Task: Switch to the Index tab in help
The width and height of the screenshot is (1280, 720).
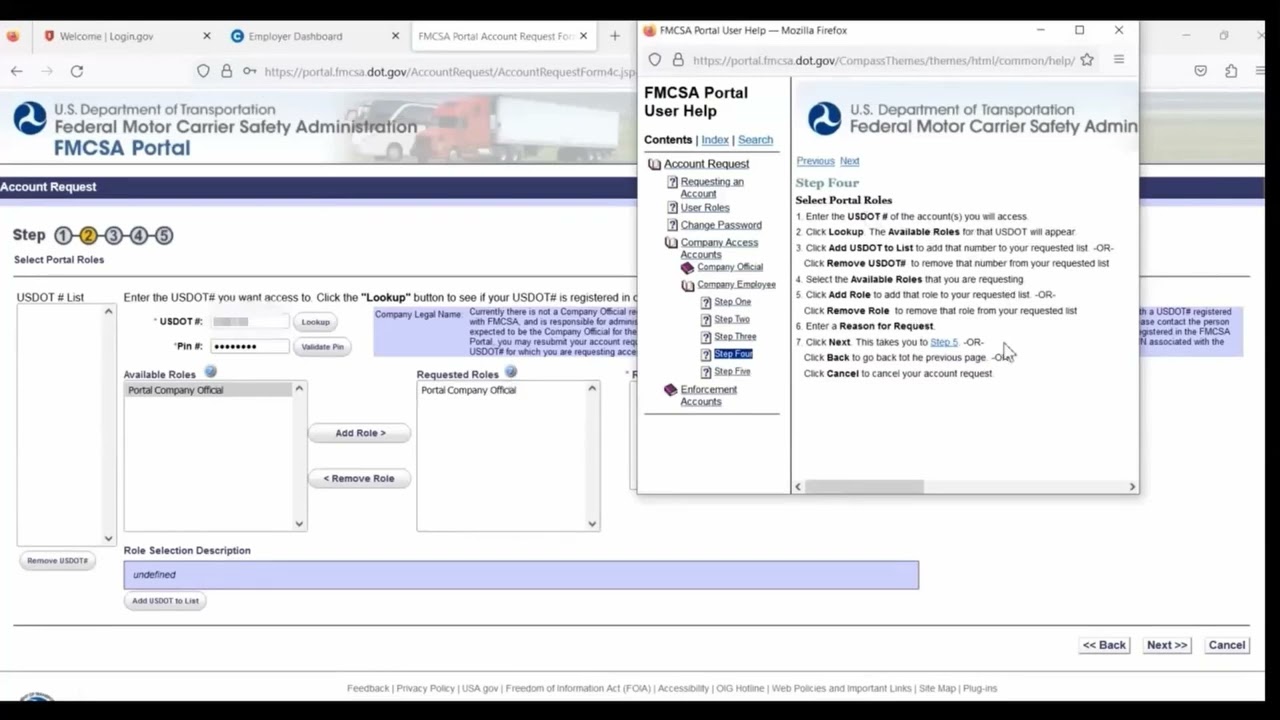Action: pos(714,140)
